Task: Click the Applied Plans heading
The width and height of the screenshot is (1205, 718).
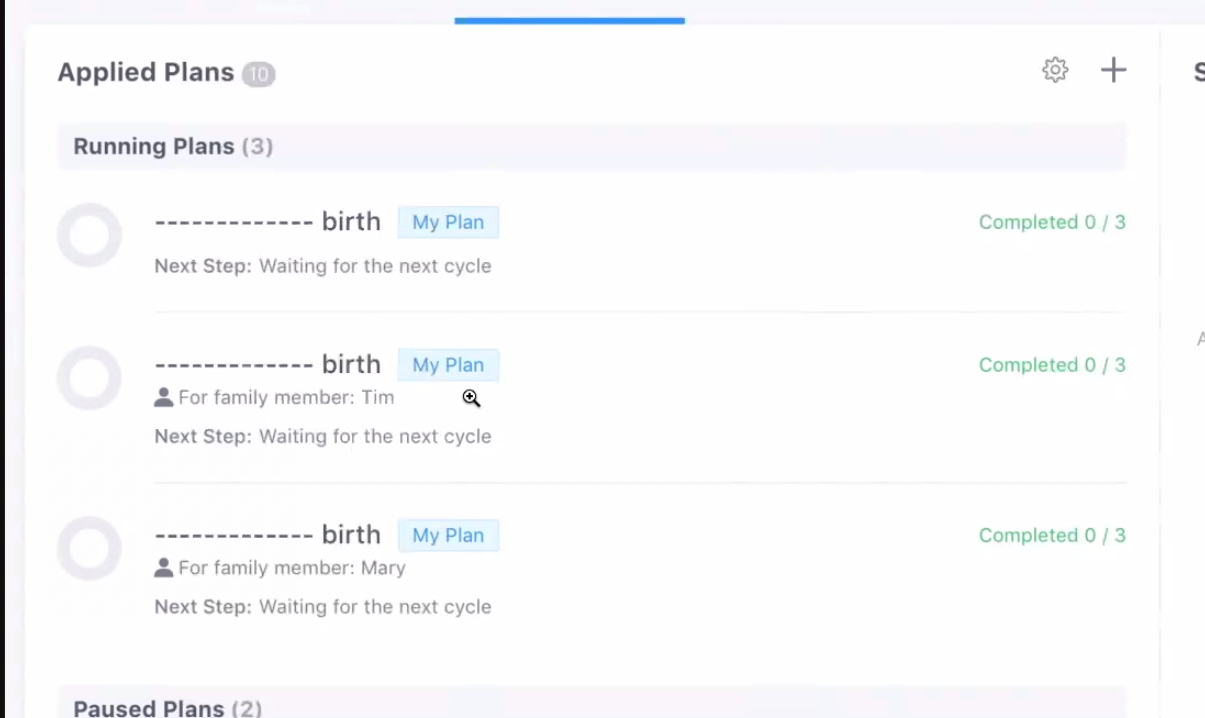Action: [145, 73]
